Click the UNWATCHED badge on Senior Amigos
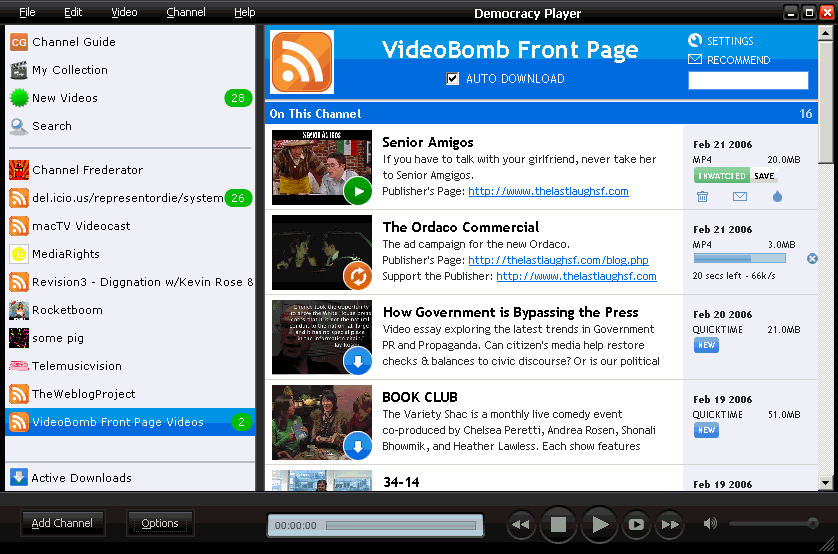This screenshot has width=838, height=554. coord(721,176)
